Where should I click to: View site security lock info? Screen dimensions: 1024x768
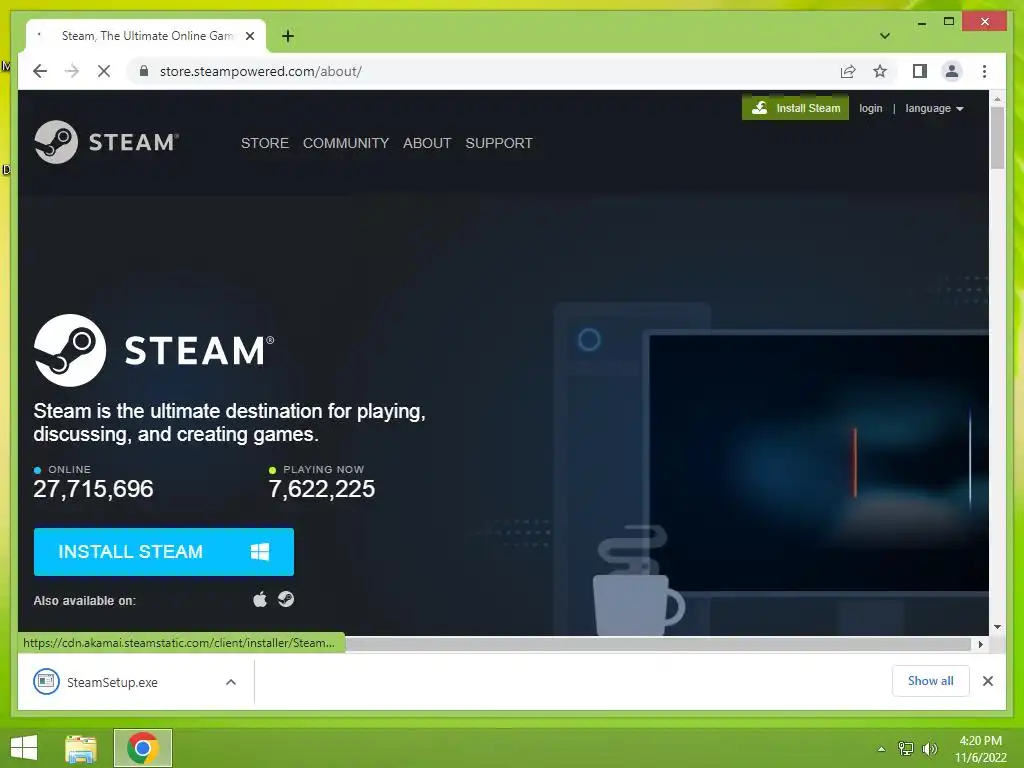click(x=144, y=71)
